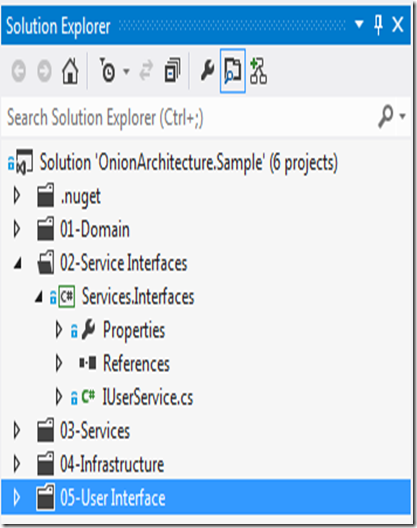Click the Home icon in toolbar
417x528 pixels.
coord(70,71)
